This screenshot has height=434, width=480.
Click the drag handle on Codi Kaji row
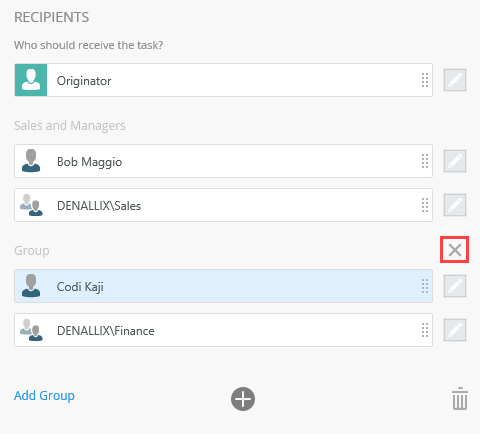(x=425, y=286)
